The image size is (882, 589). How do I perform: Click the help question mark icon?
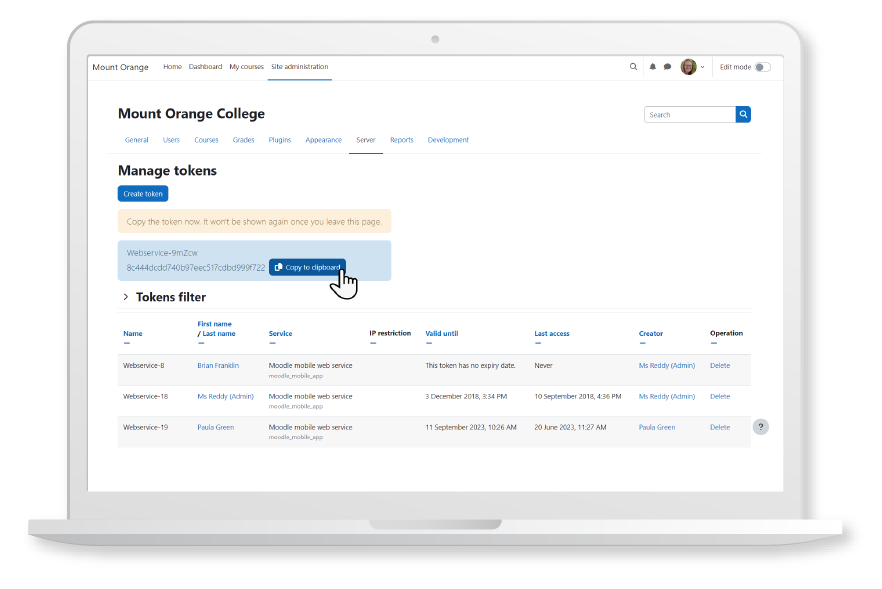[x=761, y=426]
